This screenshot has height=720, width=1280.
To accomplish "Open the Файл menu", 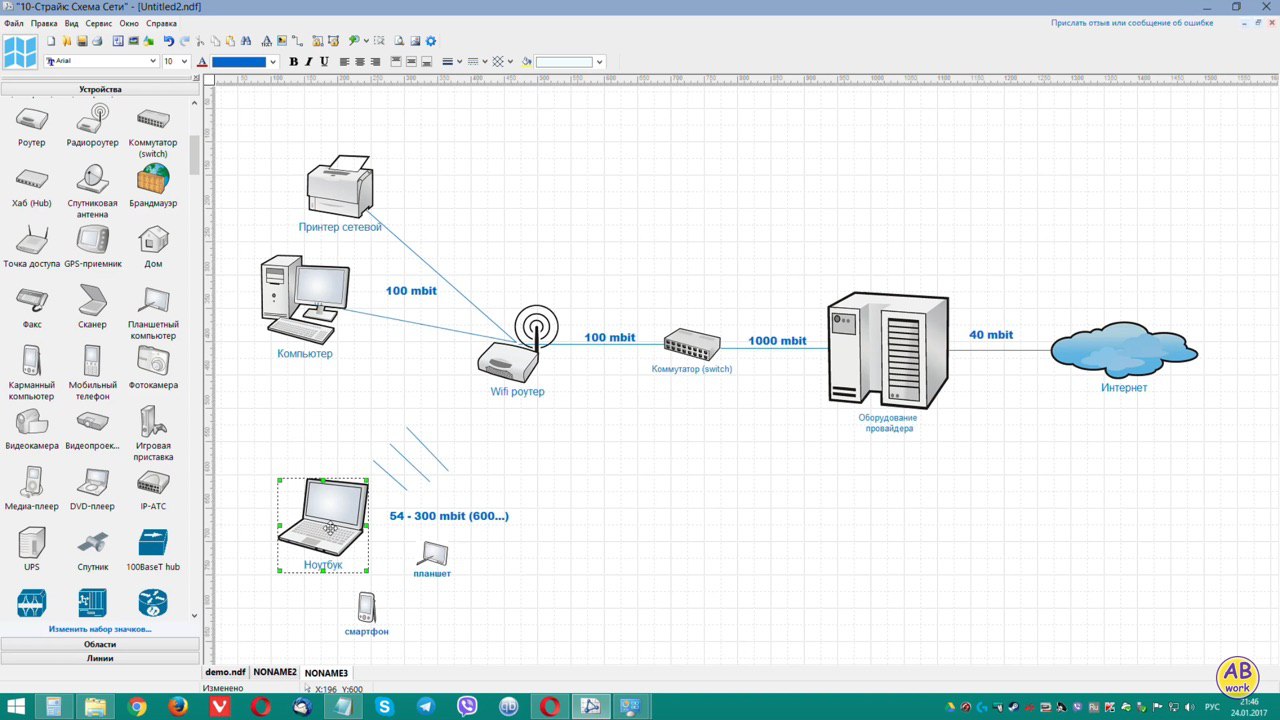I will coord(14,23).
